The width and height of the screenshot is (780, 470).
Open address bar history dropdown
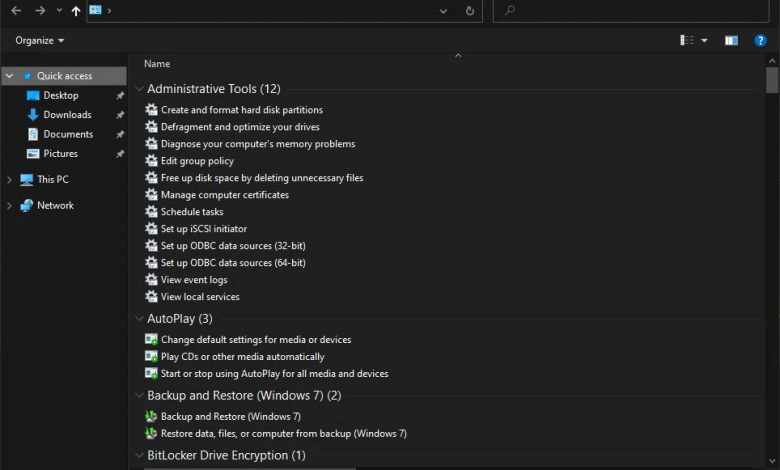tap(443, 11)
